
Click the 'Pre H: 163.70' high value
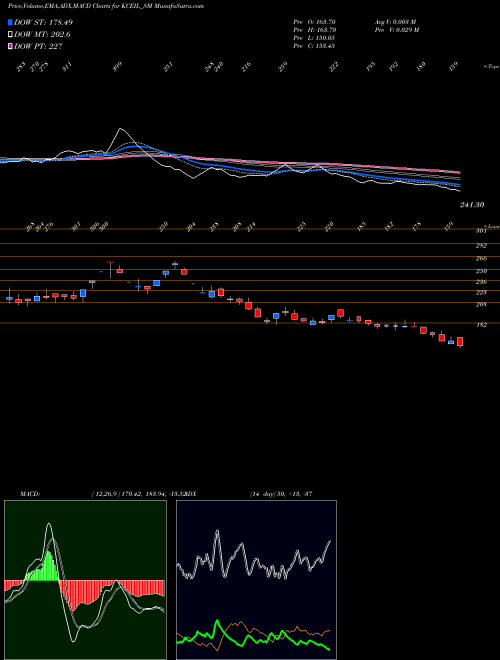(x=314, y=30)
